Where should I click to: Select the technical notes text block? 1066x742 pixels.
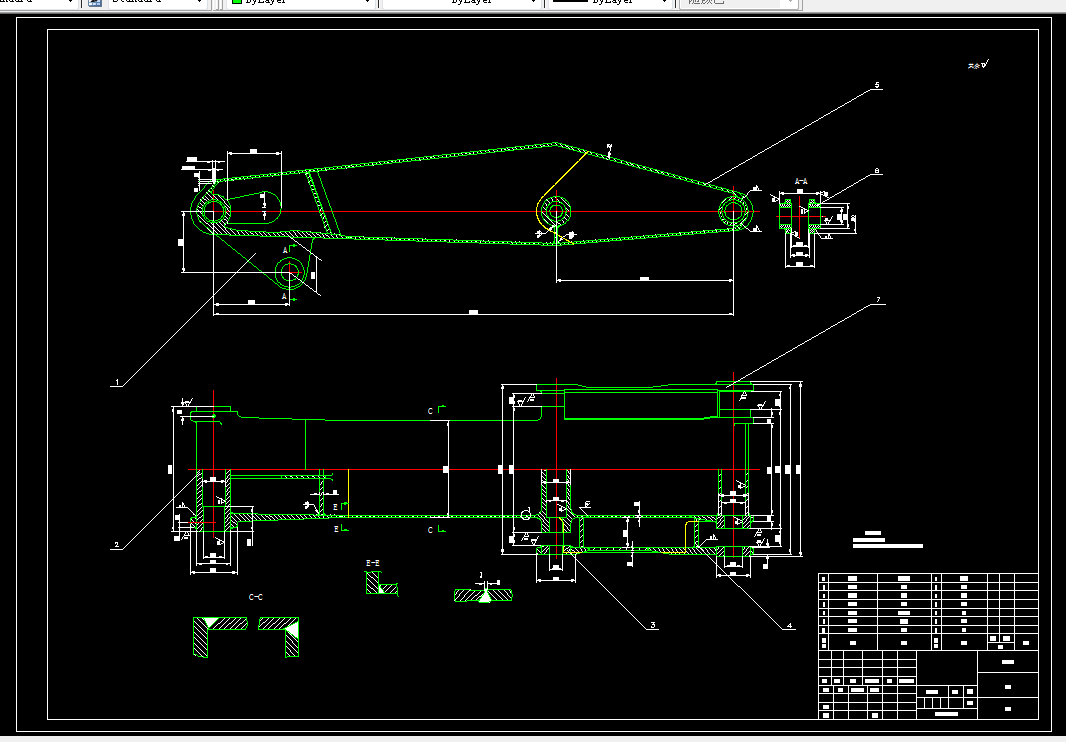pos(888,540)
